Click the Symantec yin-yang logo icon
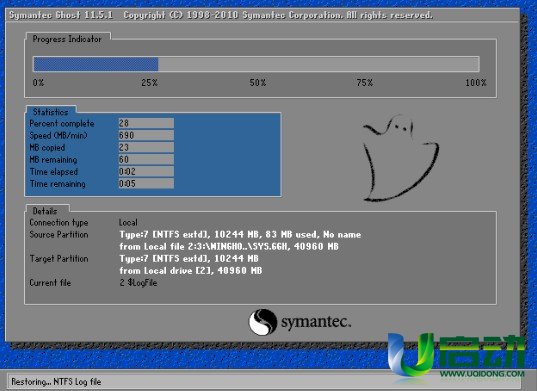The width and height of the screenshot is (537, 391). (263, 322)
